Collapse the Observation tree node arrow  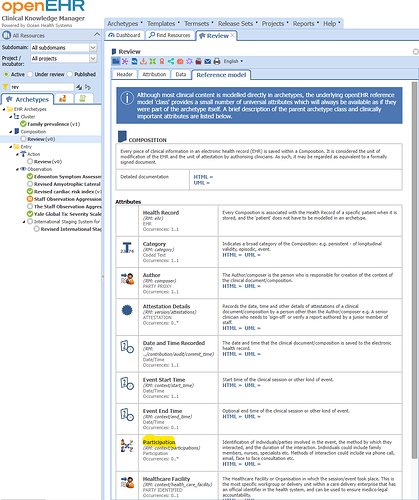[x=17, y=169]
